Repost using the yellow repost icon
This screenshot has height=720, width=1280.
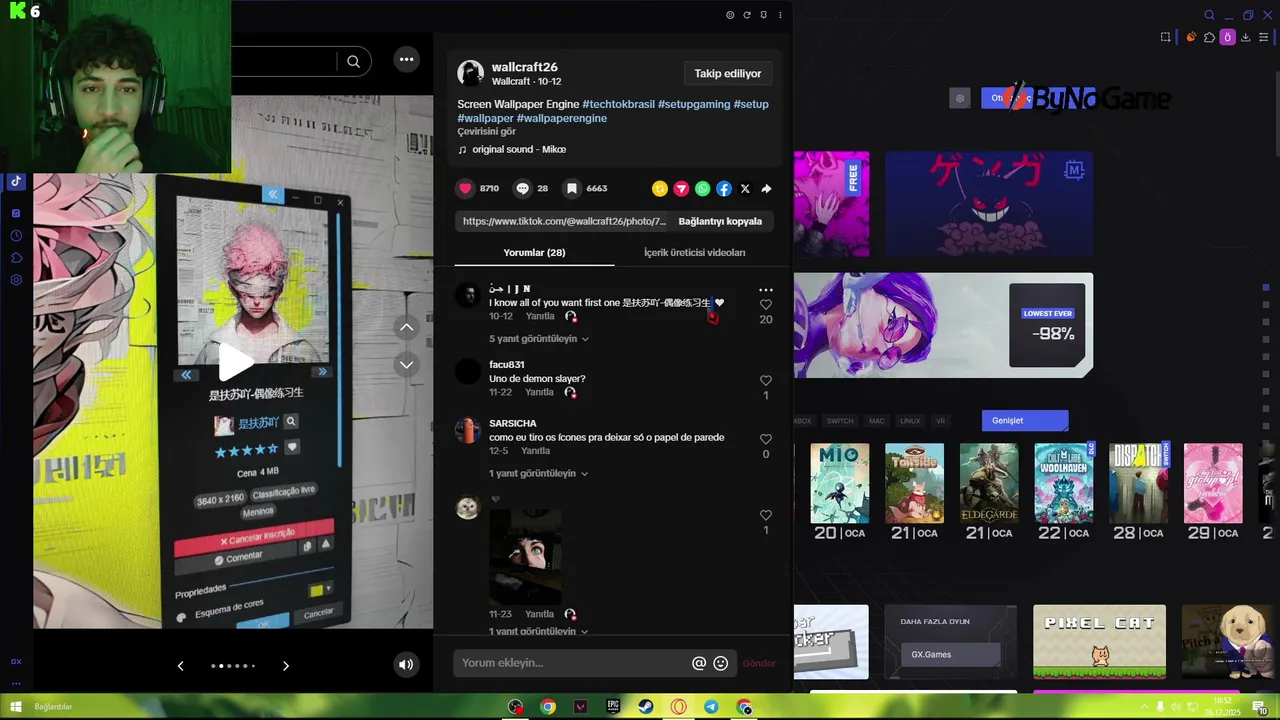[659, 189]
